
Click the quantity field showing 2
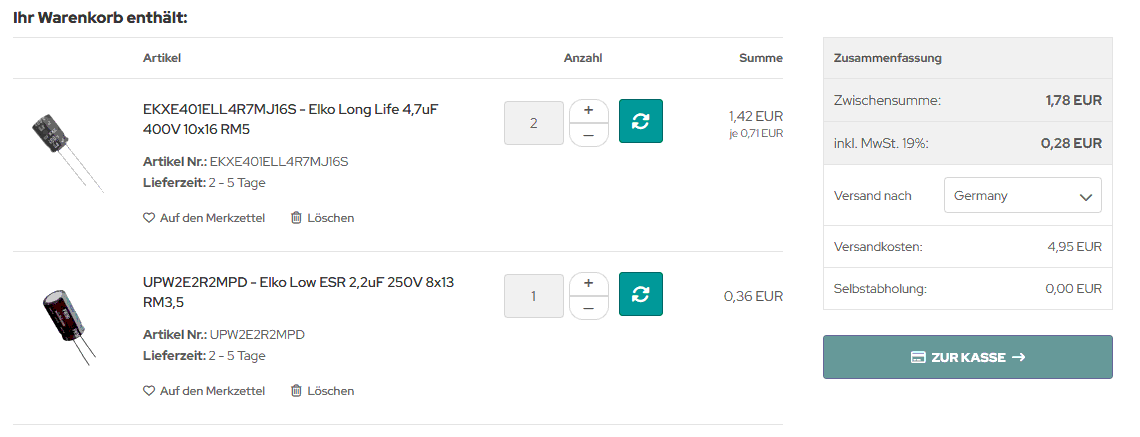(534, 123)
